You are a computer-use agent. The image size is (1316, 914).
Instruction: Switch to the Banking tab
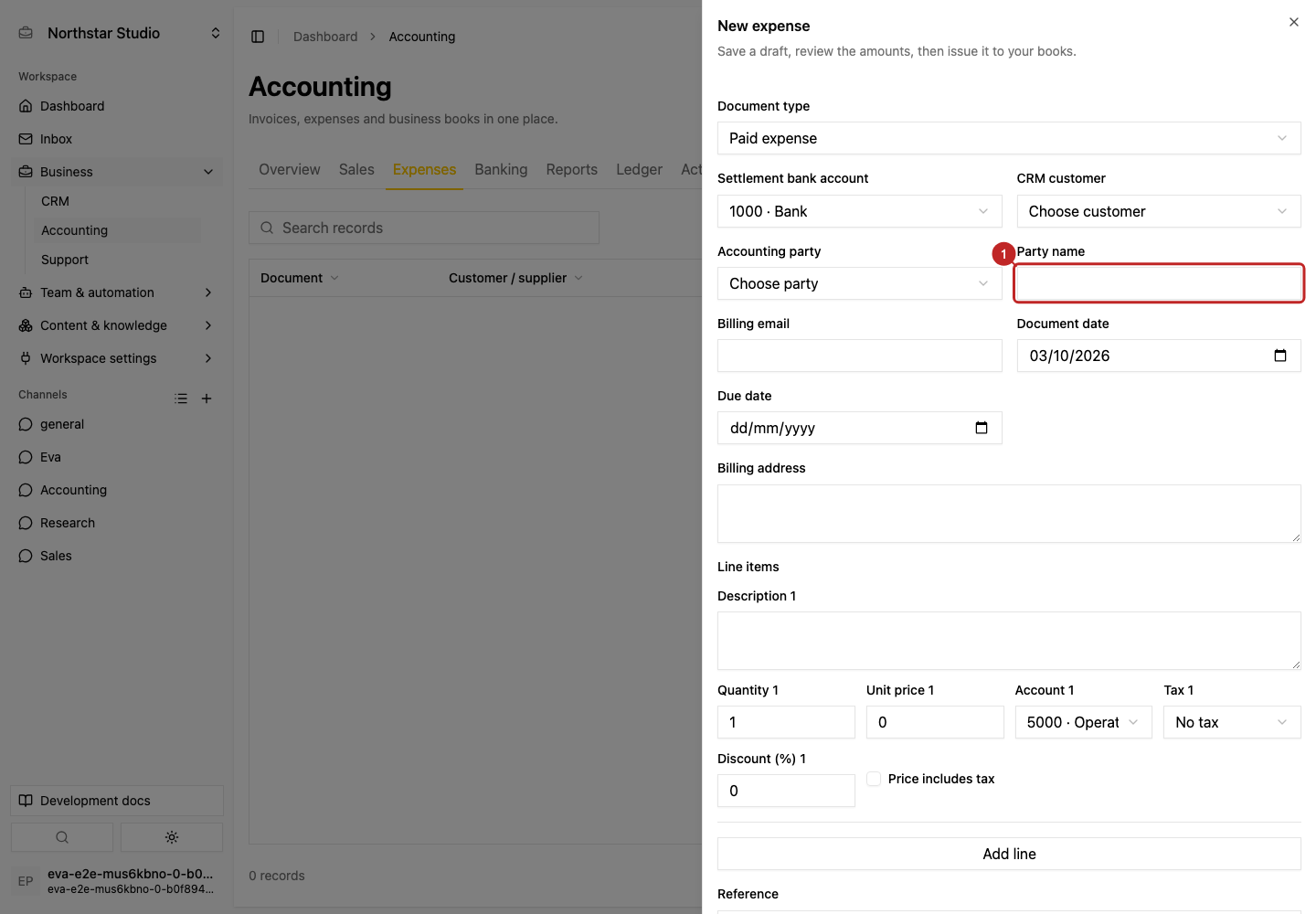pos(501,169)
